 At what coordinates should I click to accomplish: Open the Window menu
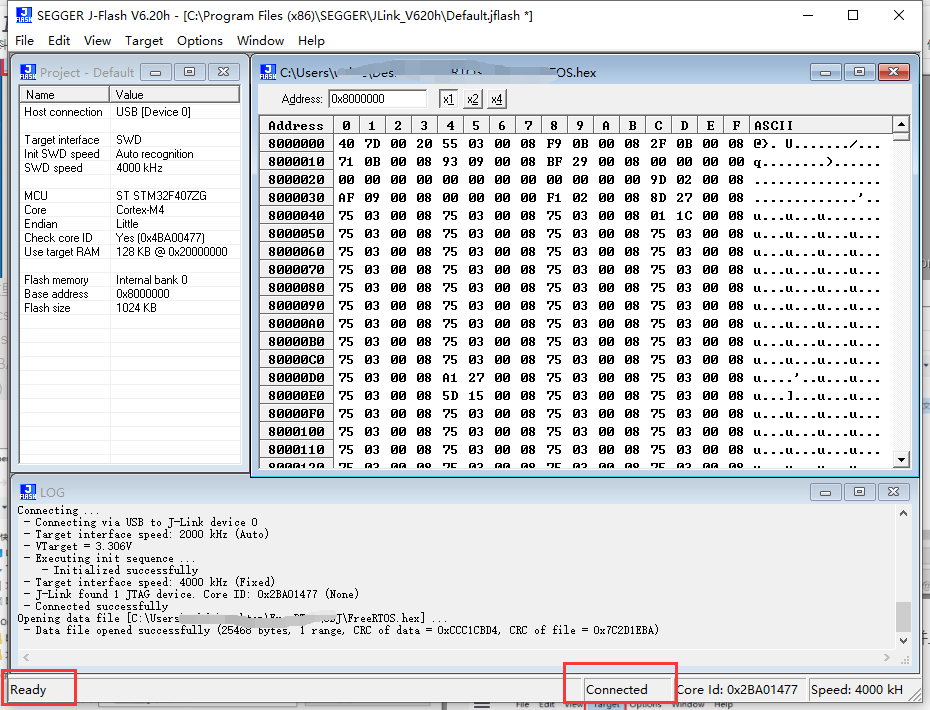(x=260, y=41)
